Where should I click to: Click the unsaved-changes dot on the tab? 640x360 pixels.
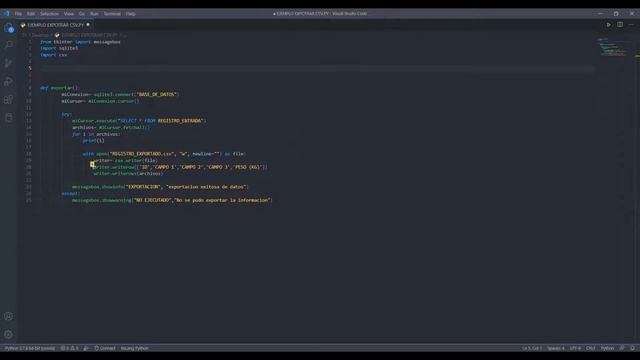tap(88, 25)
